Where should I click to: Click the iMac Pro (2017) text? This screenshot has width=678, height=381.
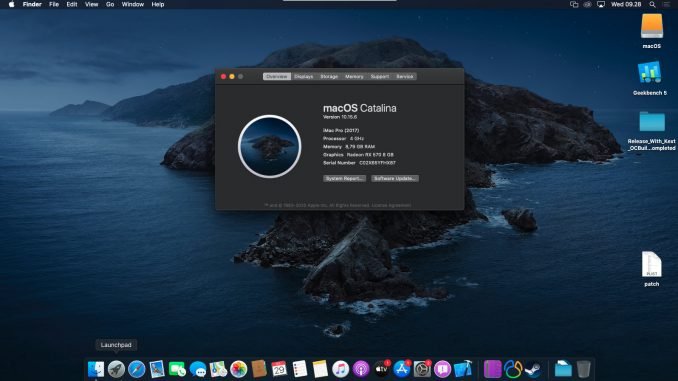click(x=341, y=130)
